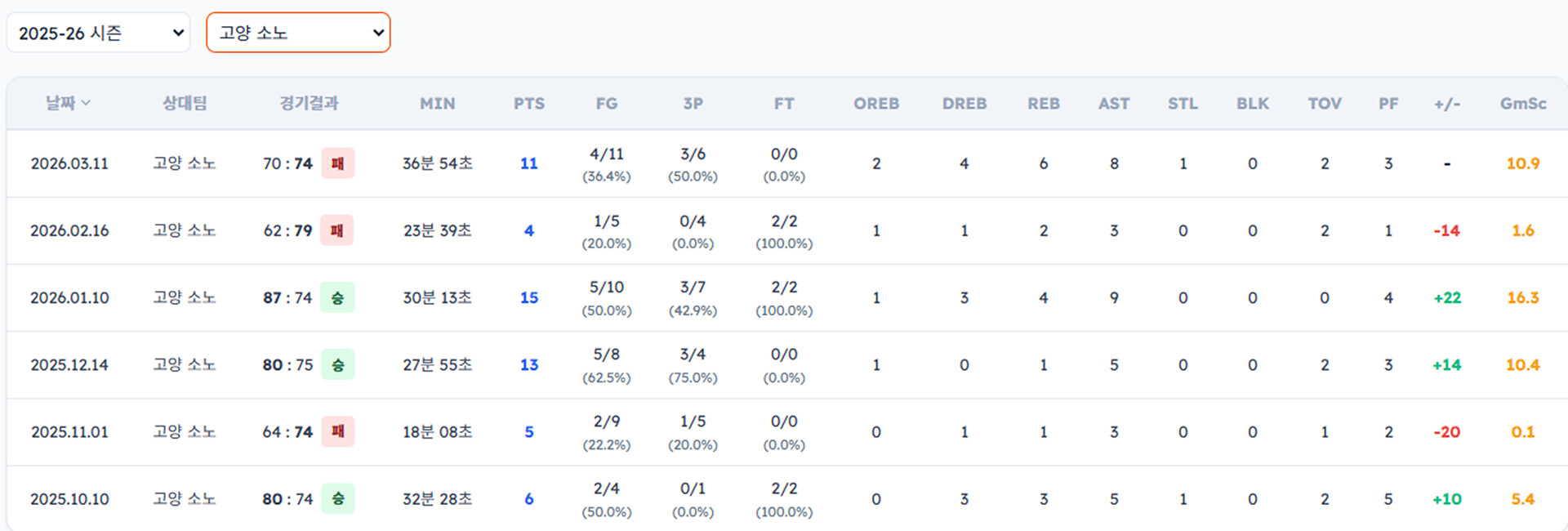Screen dimensions: 1568x531
Task: Click the +22 plus-minus value
Action: point(1446,298)
